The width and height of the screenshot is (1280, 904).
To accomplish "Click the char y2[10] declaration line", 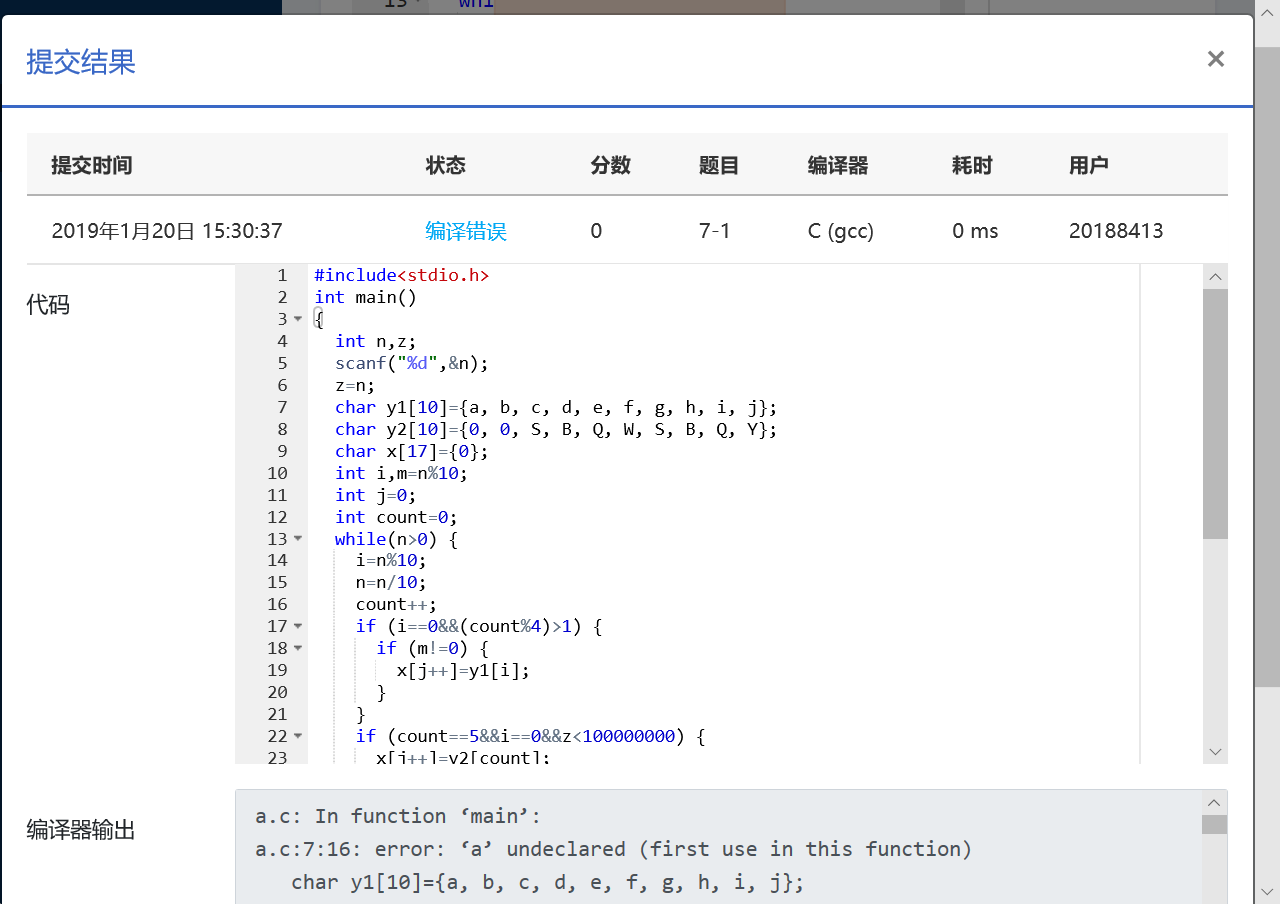I will coord(556,429).
